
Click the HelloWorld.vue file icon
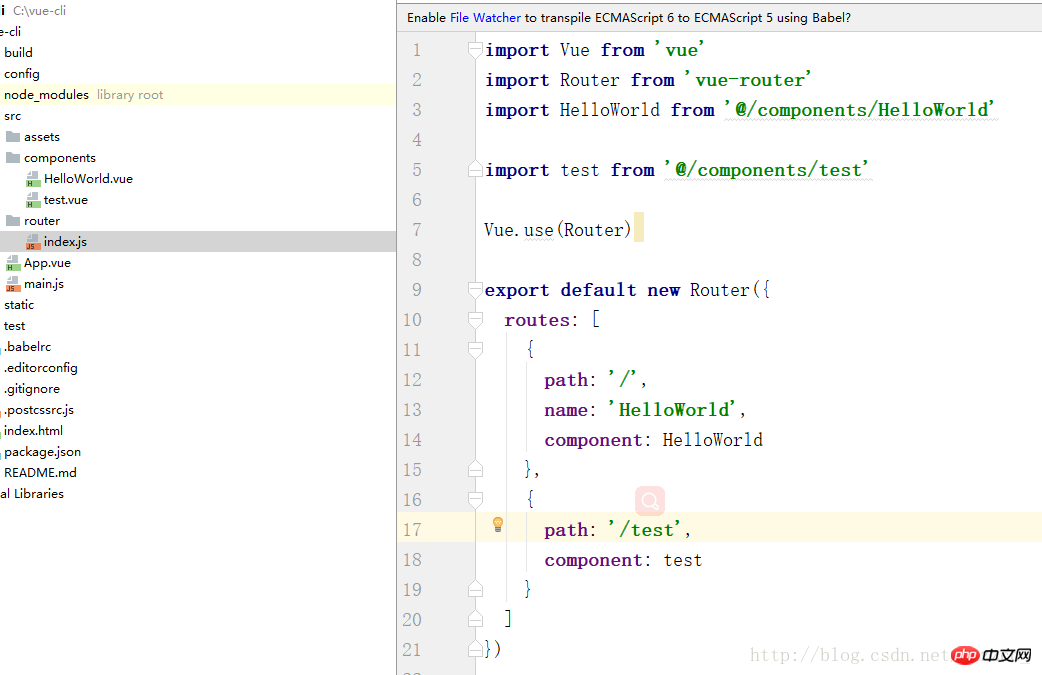click(33, 179)
